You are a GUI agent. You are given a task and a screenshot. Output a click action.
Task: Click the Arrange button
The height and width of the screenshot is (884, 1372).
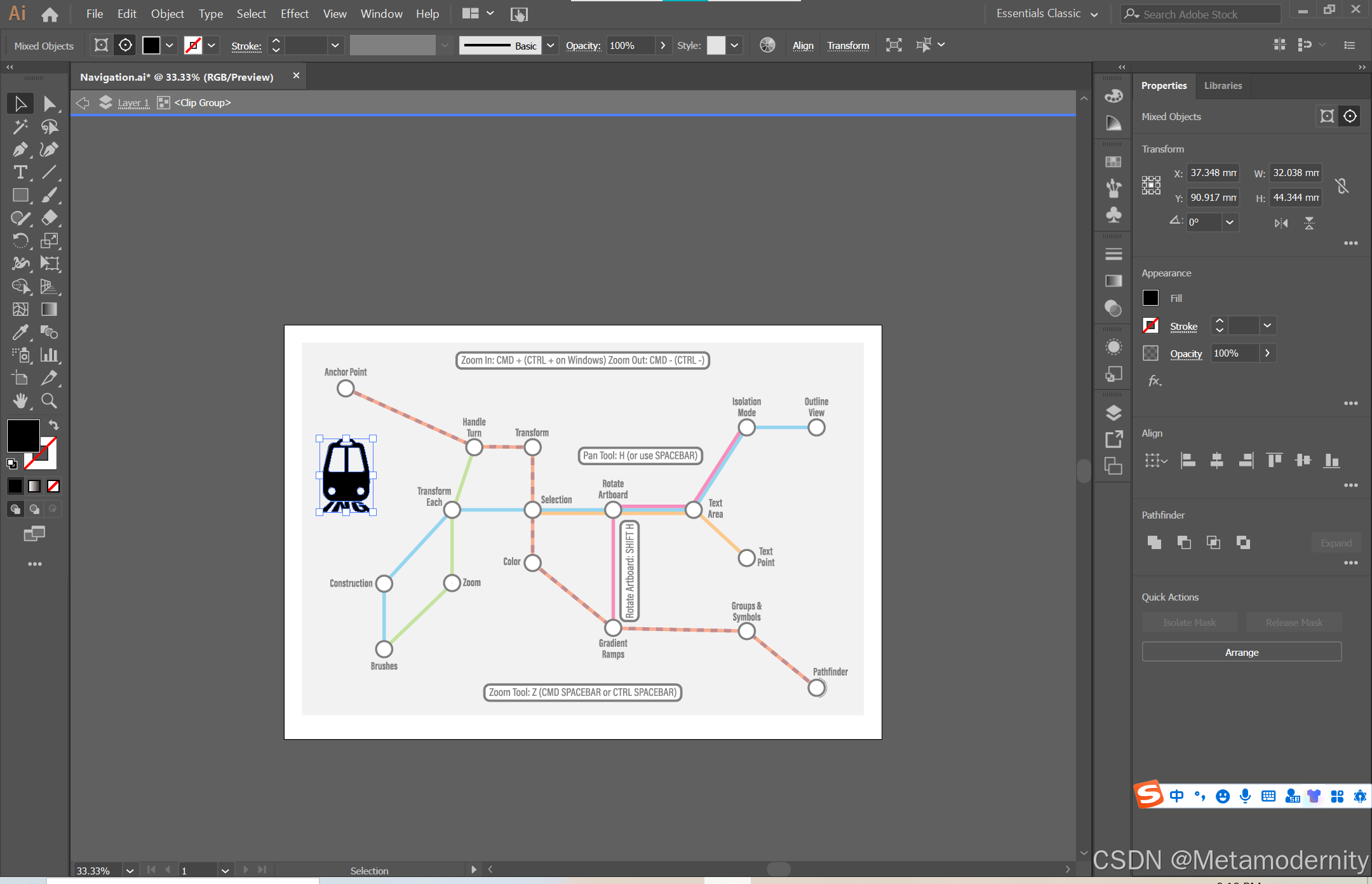click(x=1241, y=653)
